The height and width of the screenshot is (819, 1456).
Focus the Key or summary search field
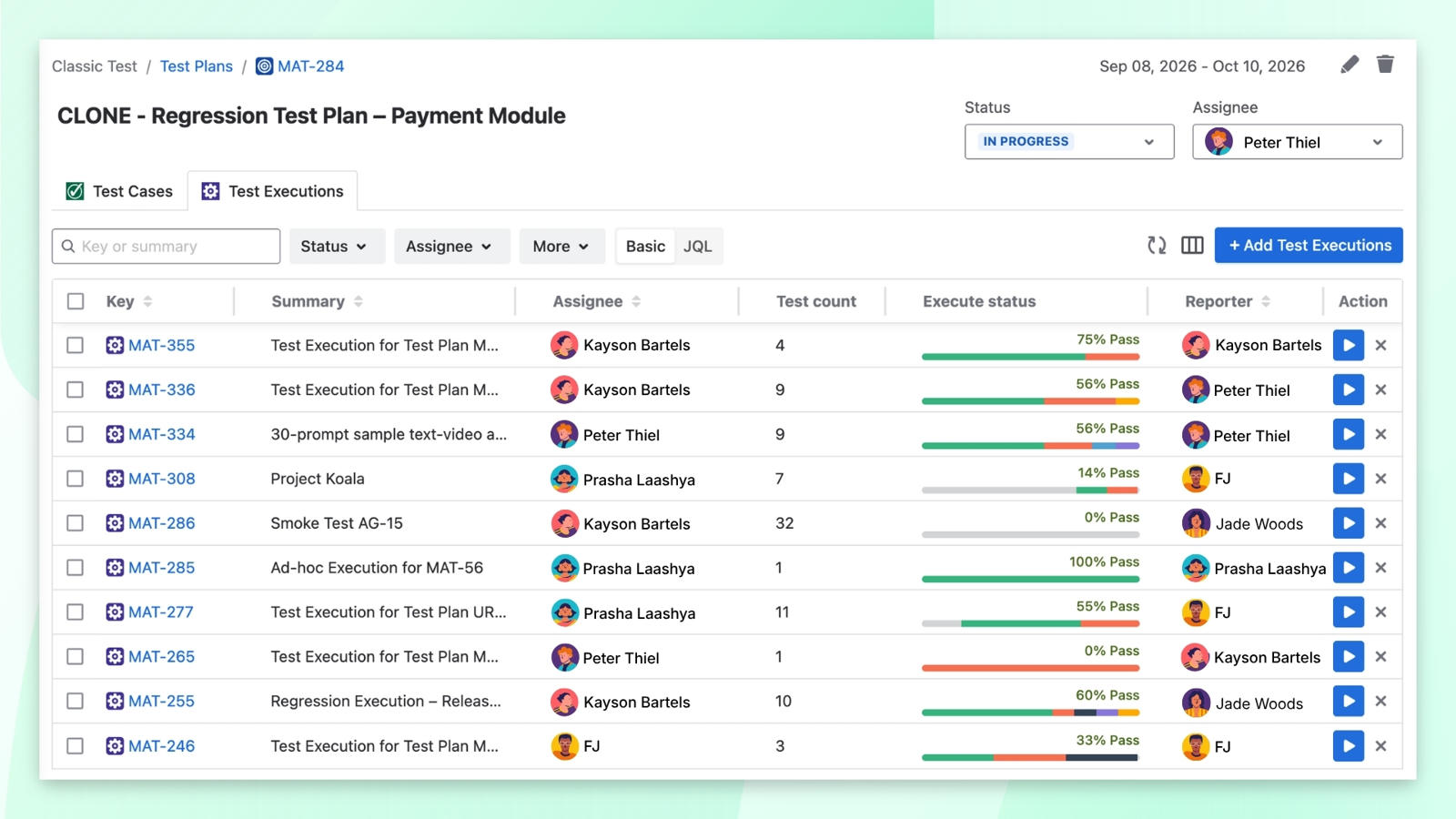(x=166, y=247)
